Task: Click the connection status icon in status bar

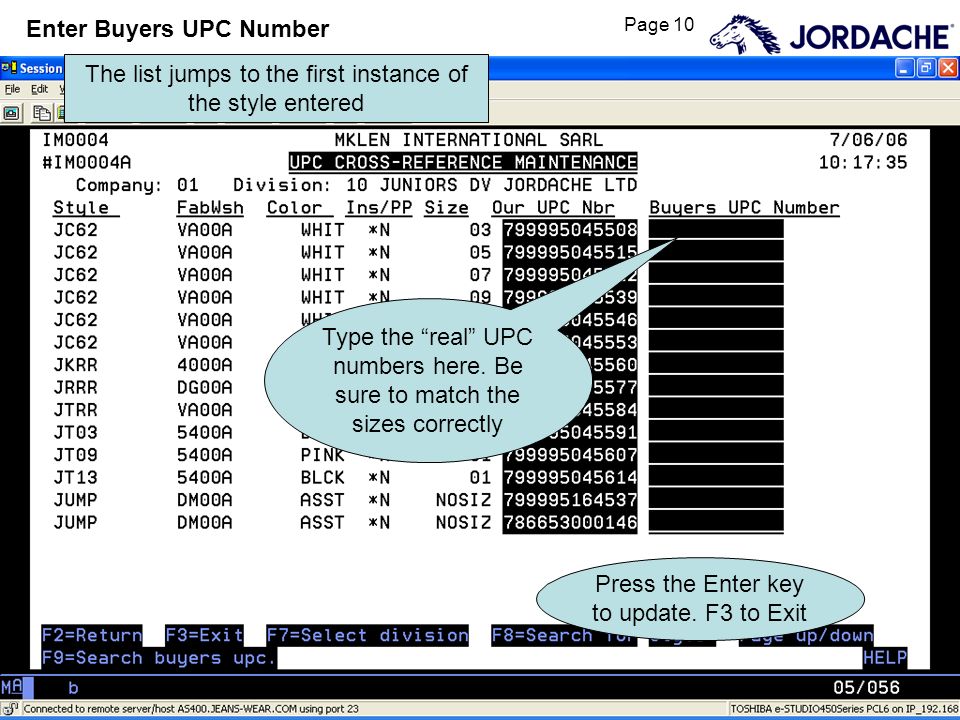Action: pyautogui.click(x=10, y=709)
